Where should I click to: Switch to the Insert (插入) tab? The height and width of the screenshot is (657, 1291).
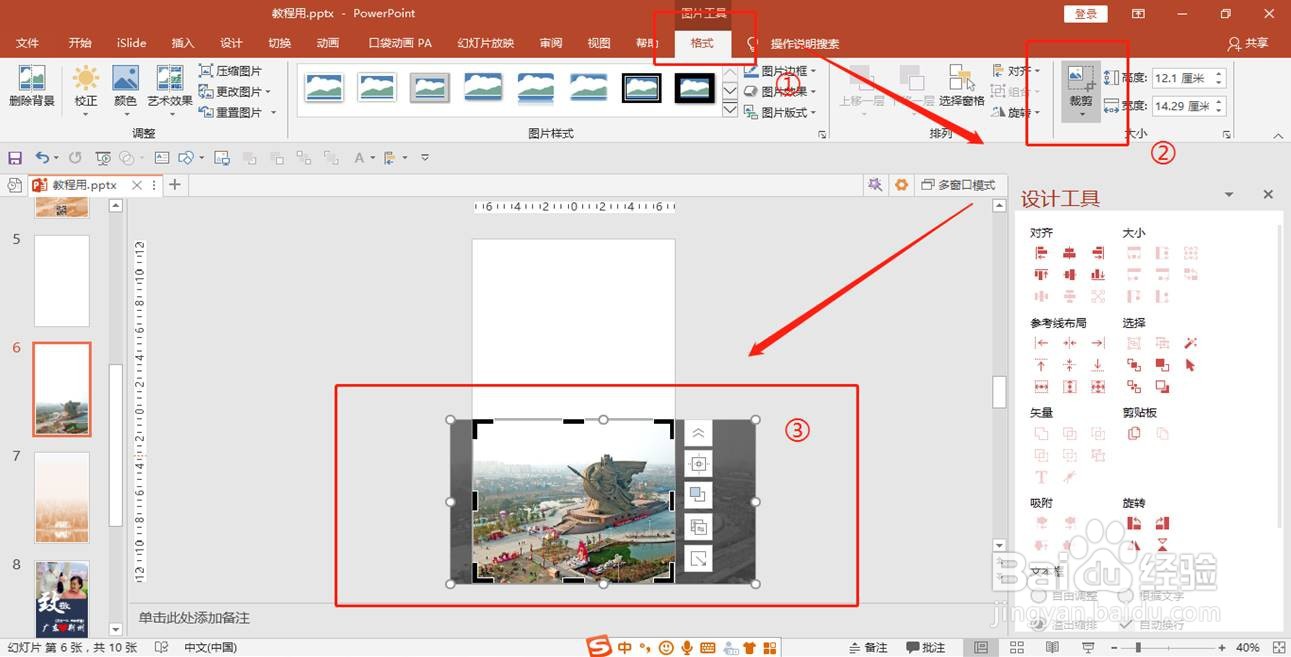tap(183, 43)
